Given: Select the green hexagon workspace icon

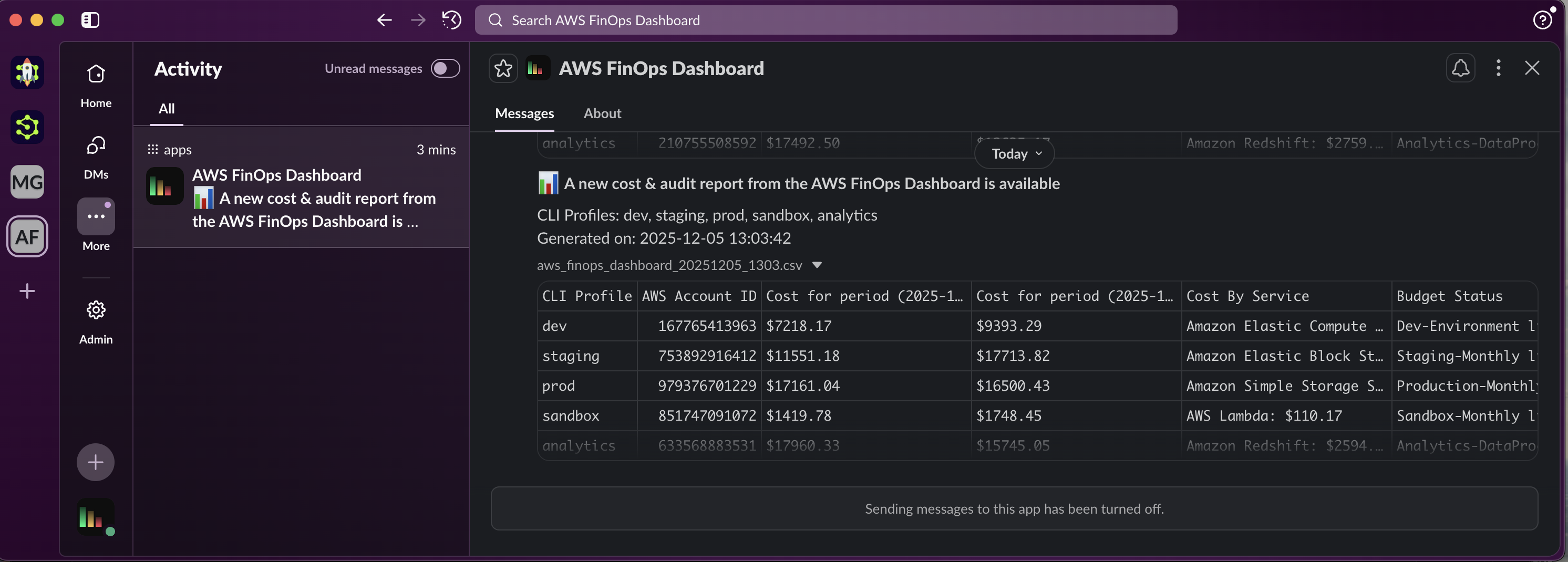Looking at the screenshot, I should [x=27, y=127].
